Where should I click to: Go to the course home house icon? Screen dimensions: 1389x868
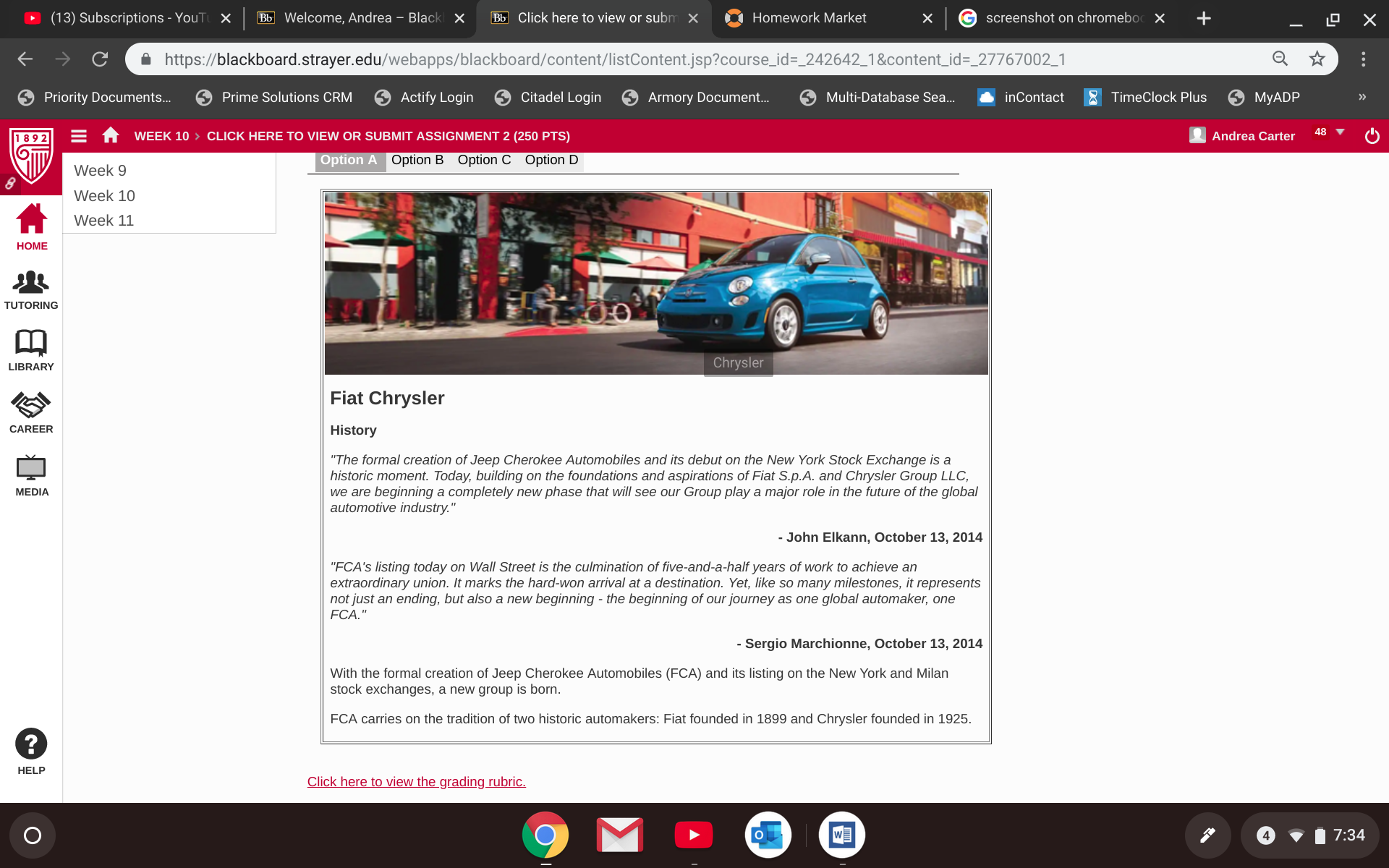[111, 135]
